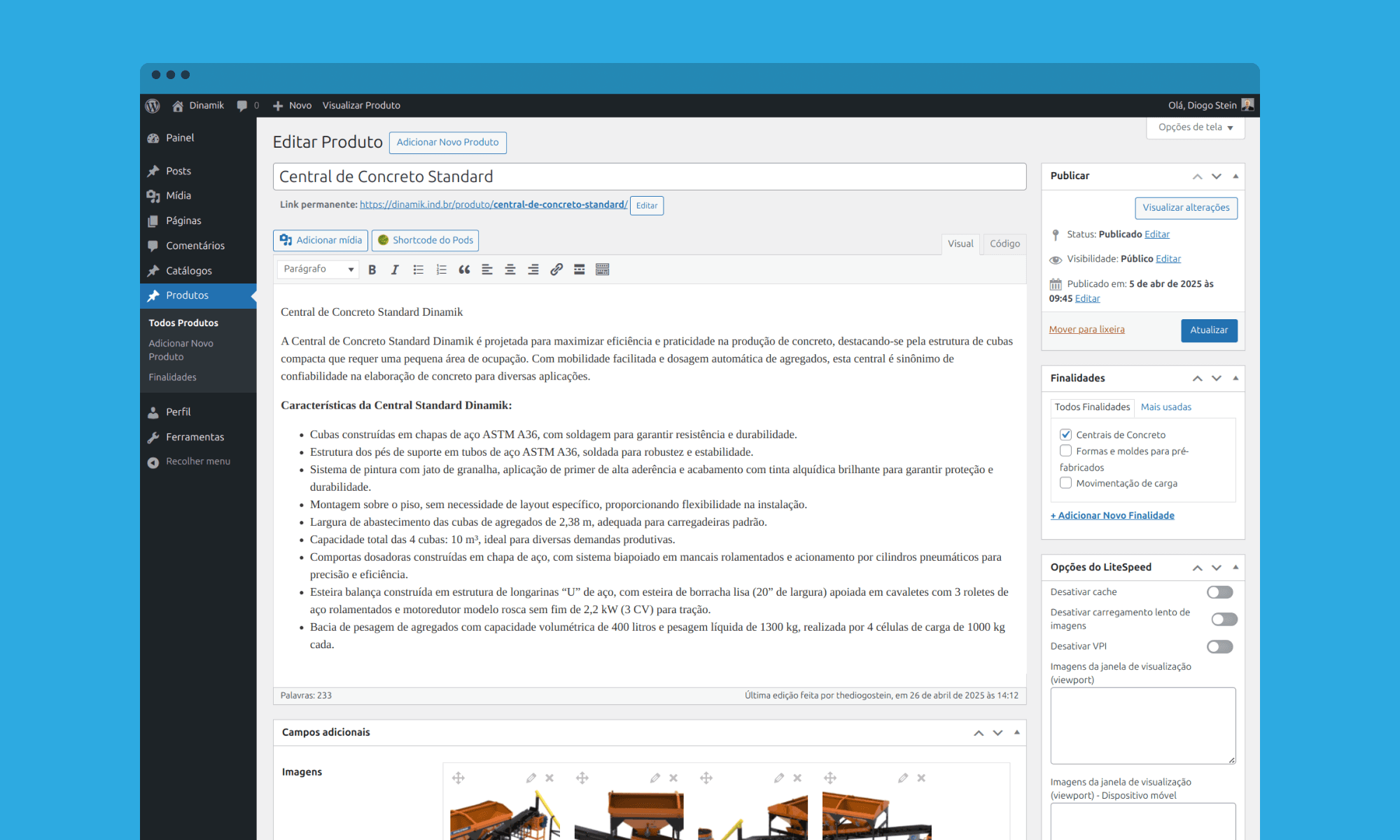Click the Atualizar button

[x=1209, y=330]
